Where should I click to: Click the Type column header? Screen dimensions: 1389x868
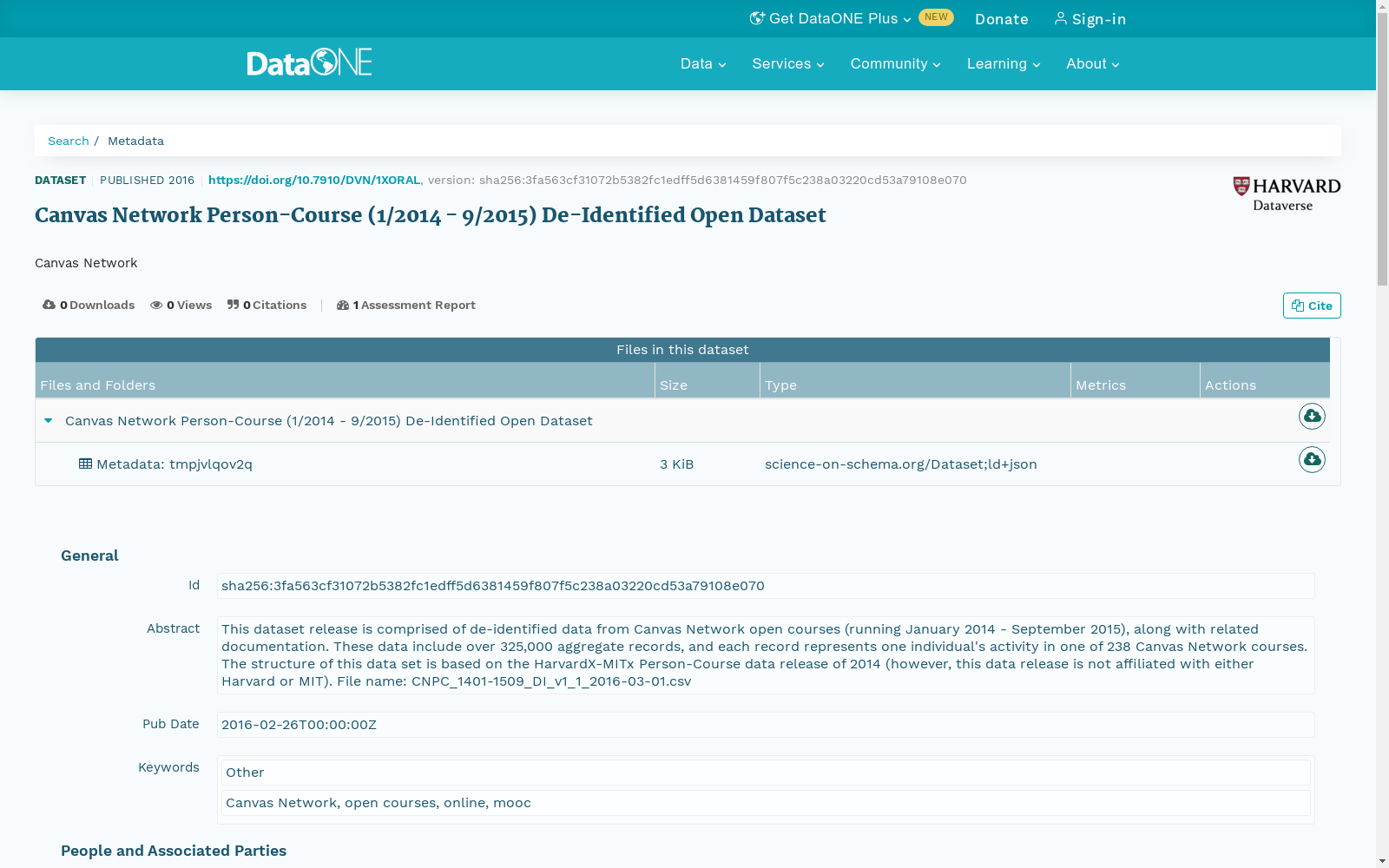pos(916,380)
